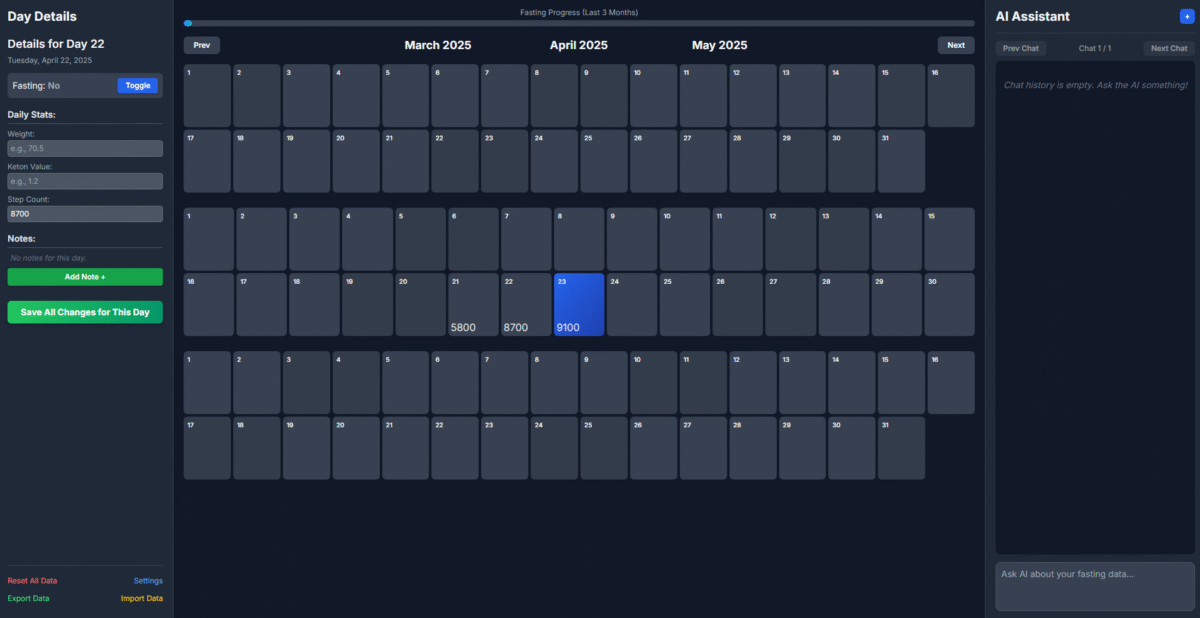Open the Prev Chat conversation

point(1021,48)
